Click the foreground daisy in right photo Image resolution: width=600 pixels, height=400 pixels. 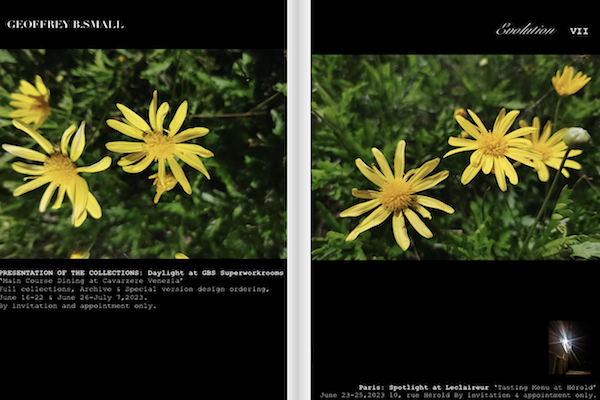397,194
